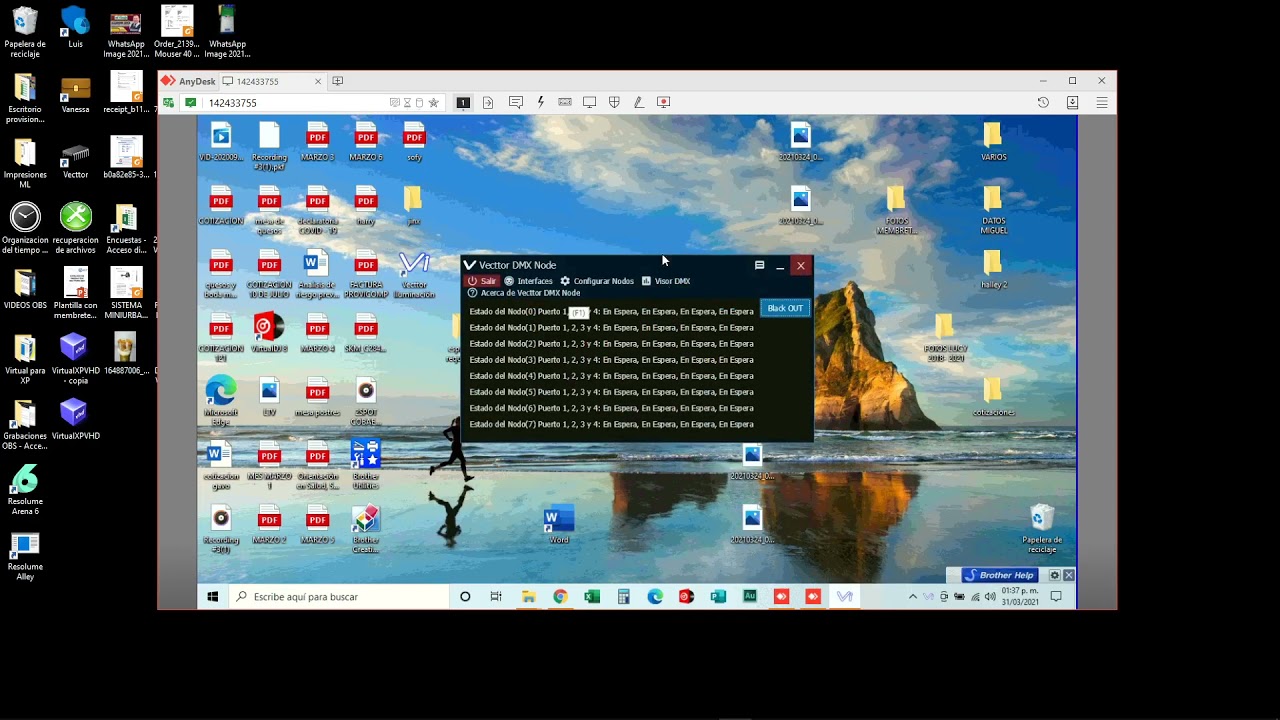Select the MARZO 3 PDF file
The image size is (1280, 720).
tap(317, 141)
